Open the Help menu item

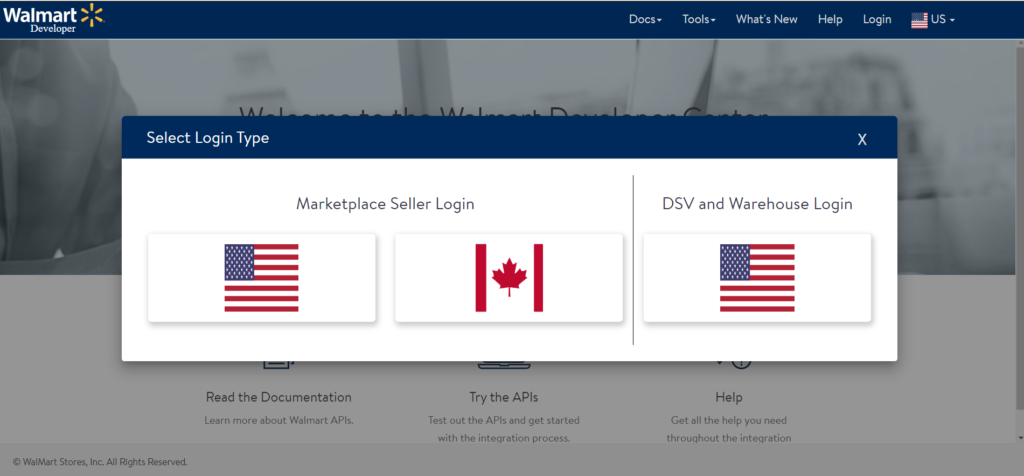pos(830,20)
